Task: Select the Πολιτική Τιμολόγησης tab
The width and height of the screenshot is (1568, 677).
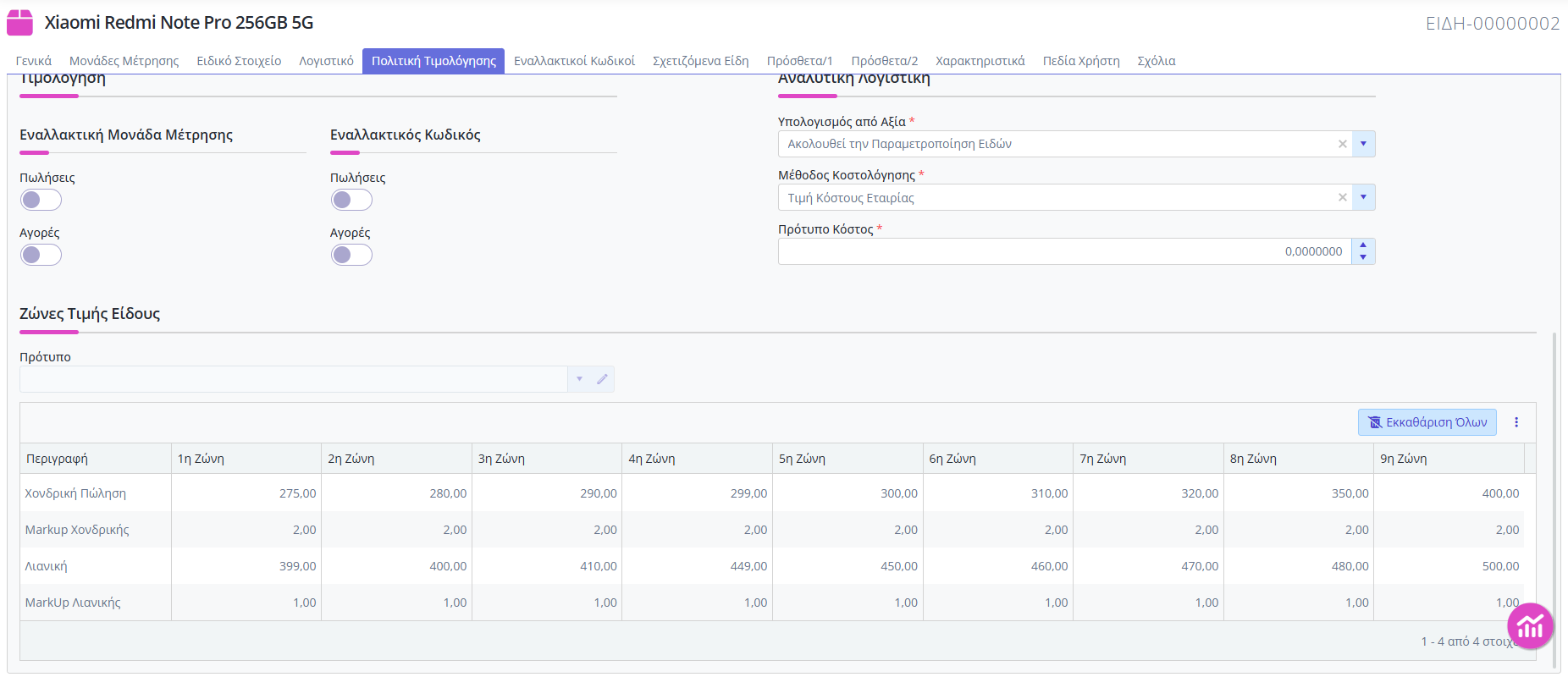Action: 433,61
